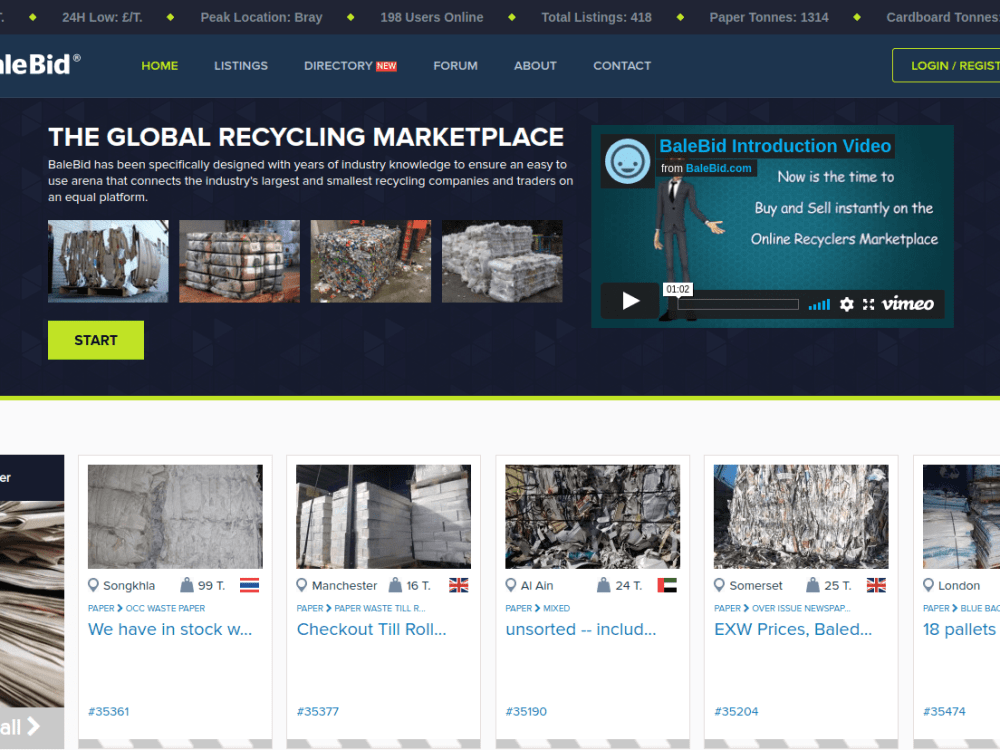This screenshot has height=750, width=1000.
Task: Click the 'Paper Tonnes: 1314' ticker item
Action: pyautogui.click(x=769, y=17)
